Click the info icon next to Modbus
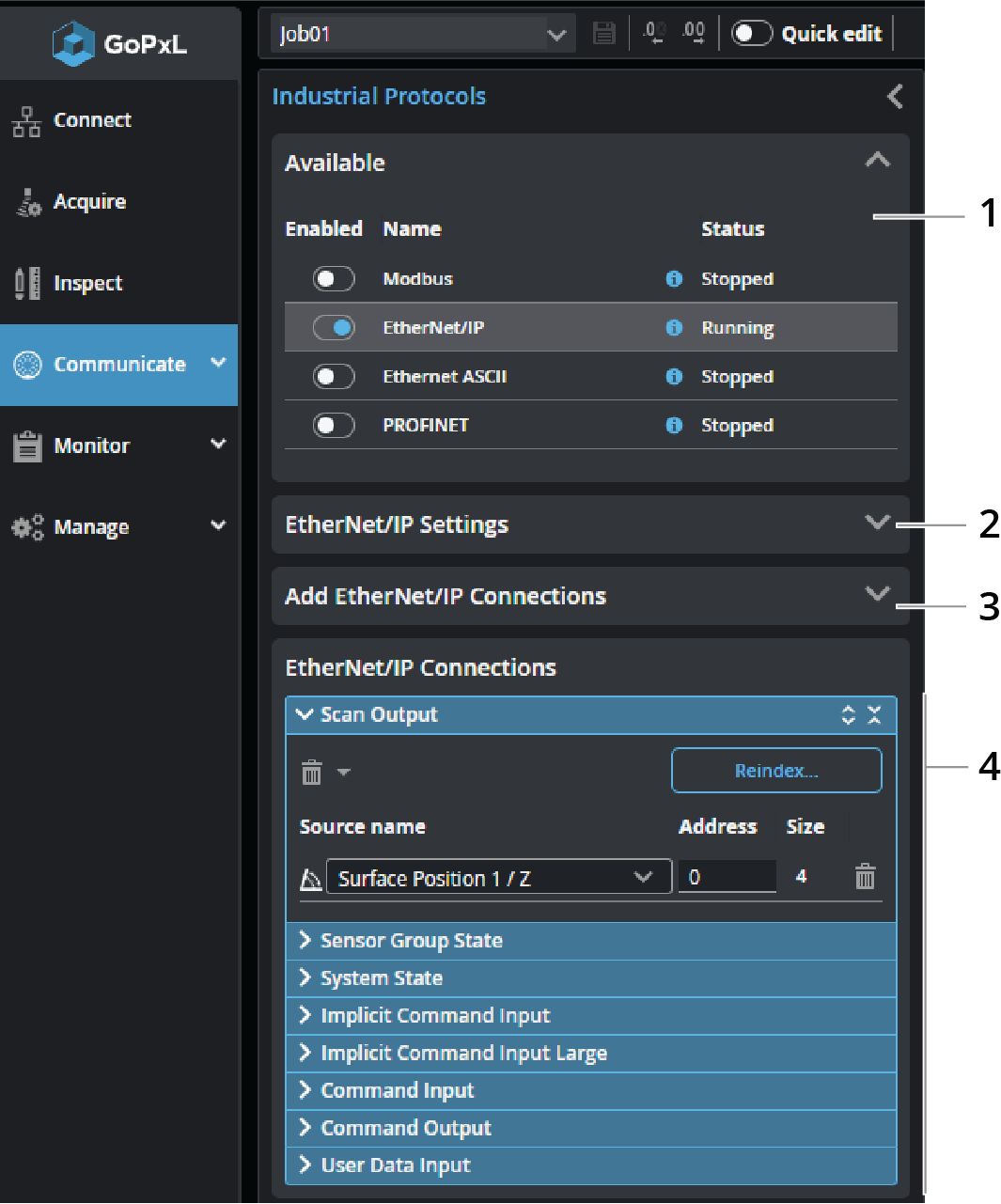 (x=673, y=279)
